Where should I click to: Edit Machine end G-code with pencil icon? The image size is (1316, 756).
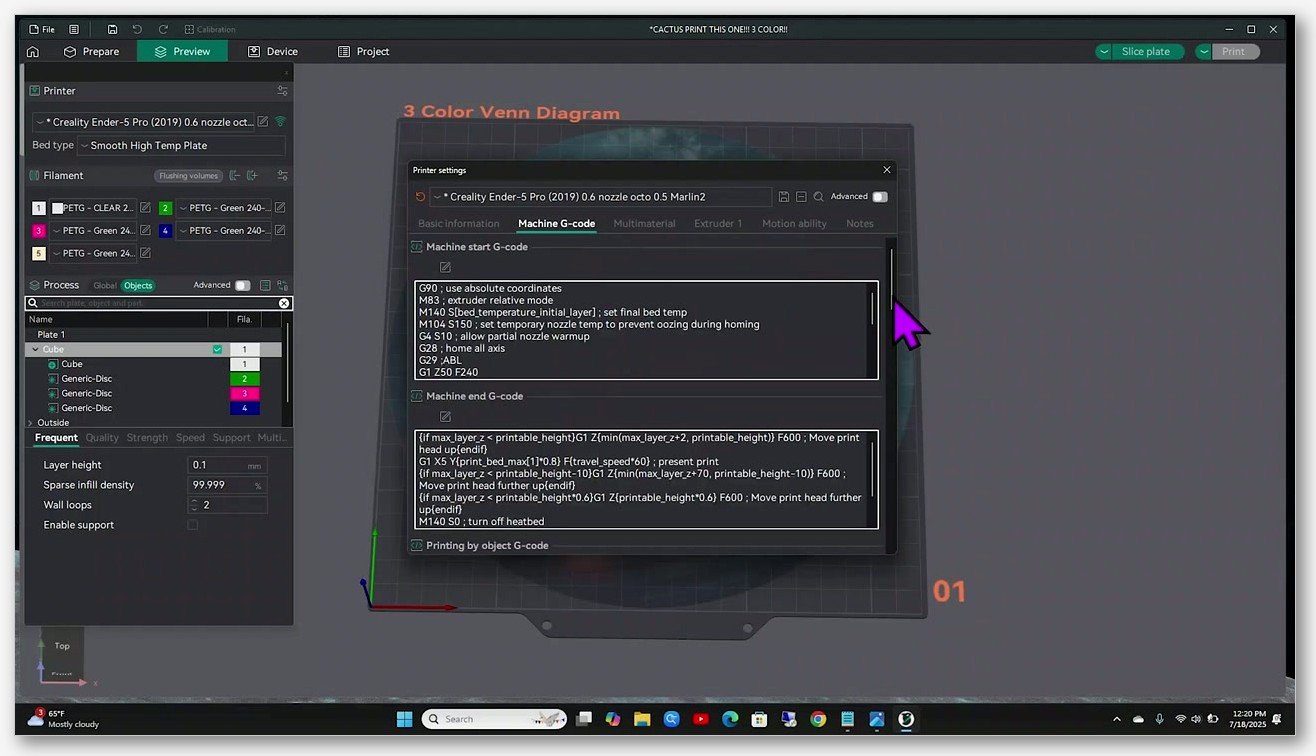(x=445, y=416)
